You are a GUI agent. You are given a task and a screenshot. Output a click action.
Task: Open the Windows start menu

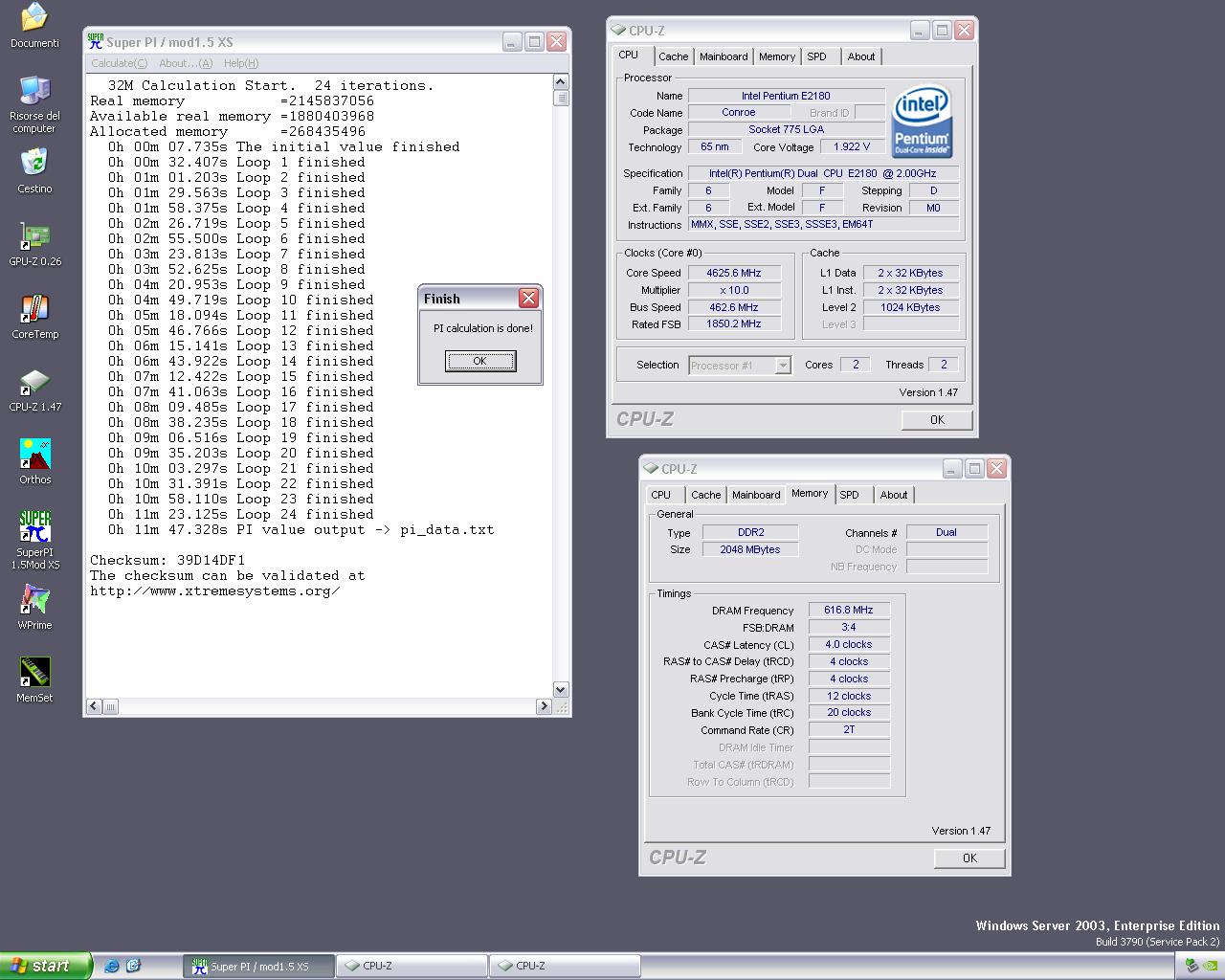(x=45, y=966)
